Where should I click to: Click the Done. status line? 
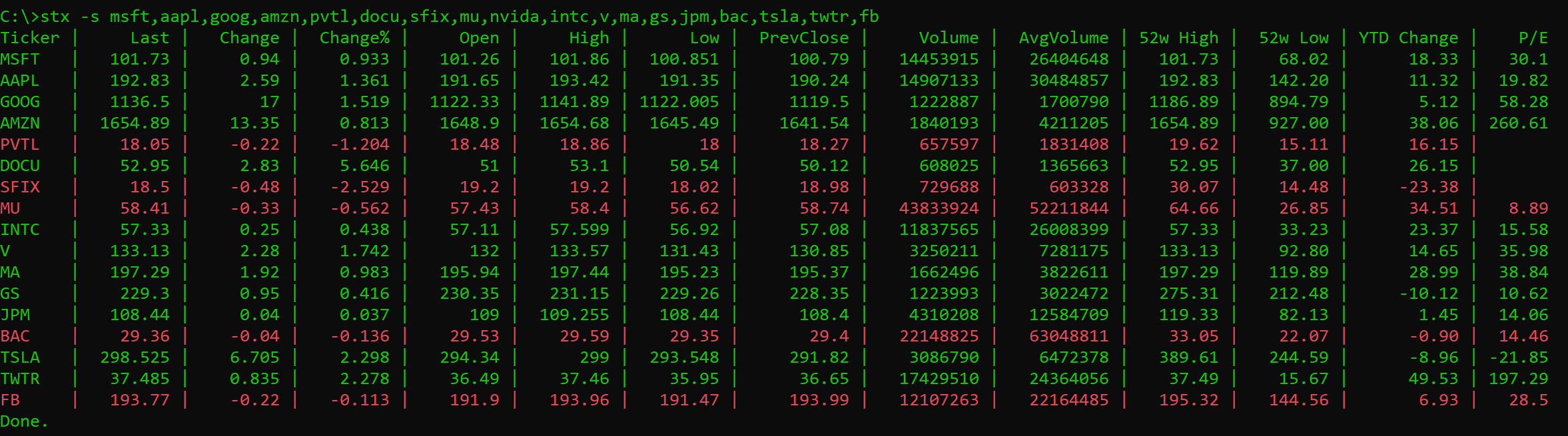click(25, 421)
